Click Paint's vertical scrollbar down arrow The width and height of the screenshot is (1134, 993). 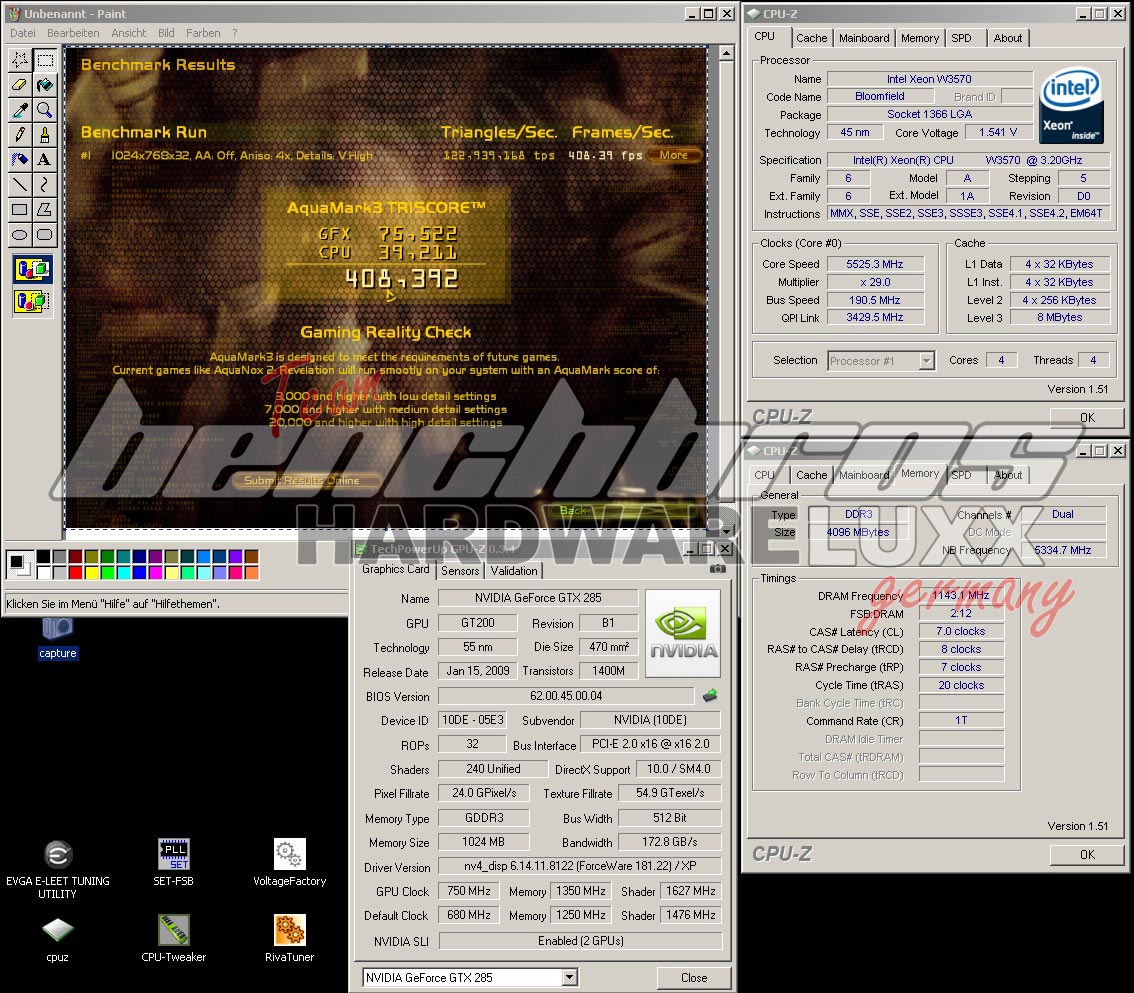(726, 531)
